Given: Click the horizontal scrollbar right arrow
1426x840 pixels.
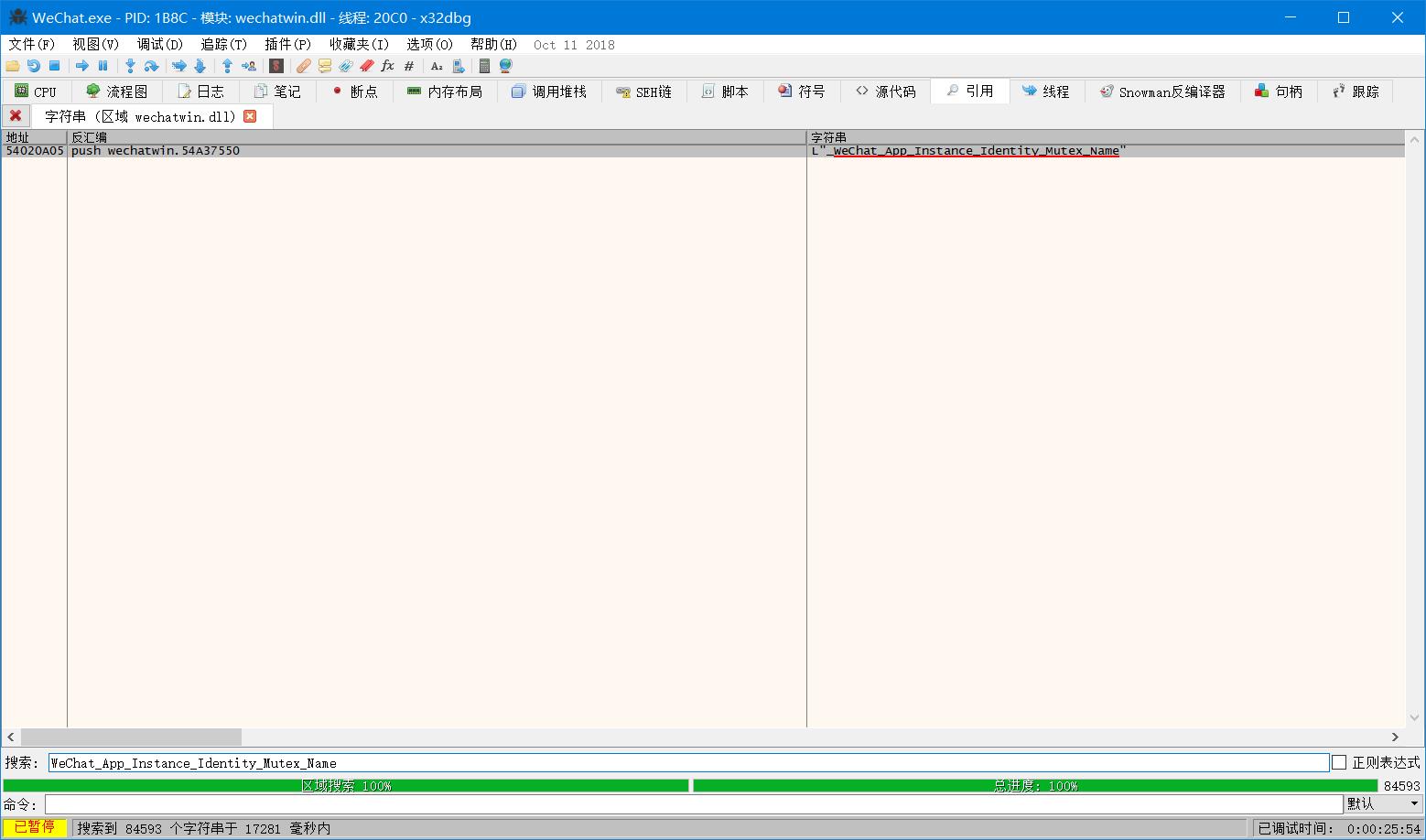Looking at the screenshot, I should pyautogui.click(x=1395, y=737).
